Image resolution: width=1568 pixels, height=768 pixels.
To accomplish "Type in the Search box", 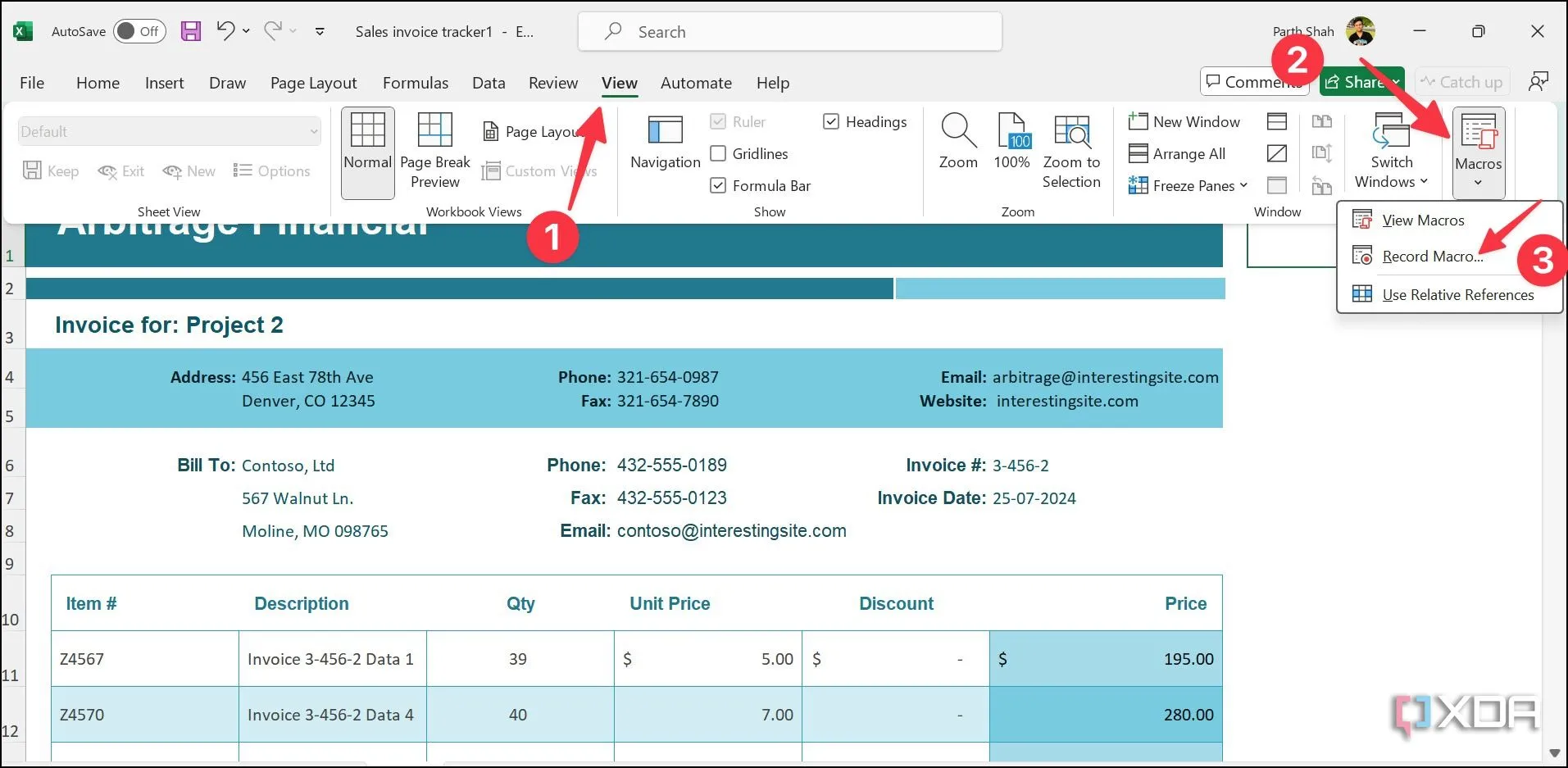I will 789,32.
